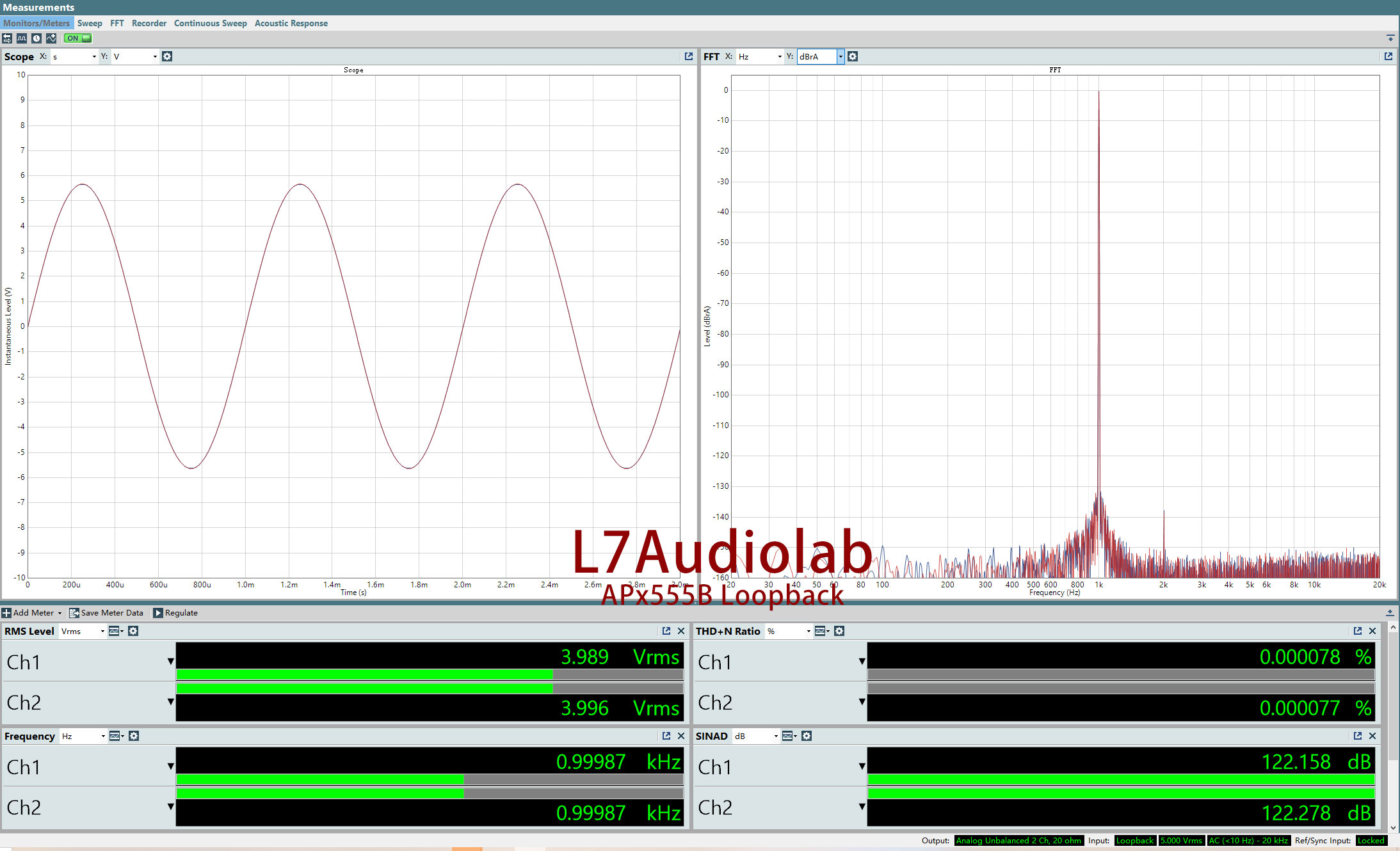This screenshot has height=851, width=1400.
Task: Open Scope panel gear settings
Action: click(x=167, y=56)
